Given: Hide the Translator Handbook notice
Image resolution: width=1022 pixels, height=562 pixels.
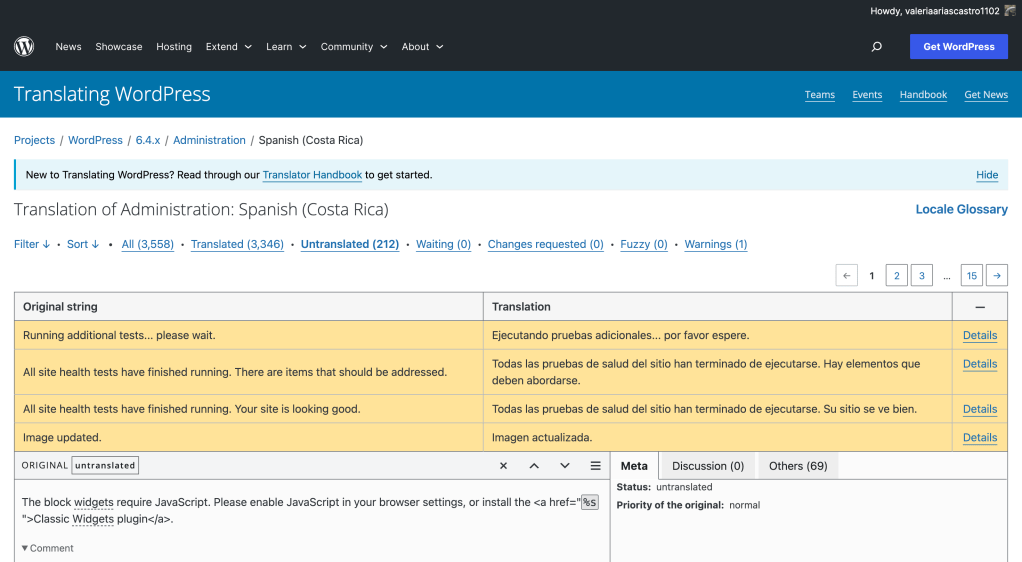Looking at the screenshot, I should pyautogui.click(x=986, y=175).
